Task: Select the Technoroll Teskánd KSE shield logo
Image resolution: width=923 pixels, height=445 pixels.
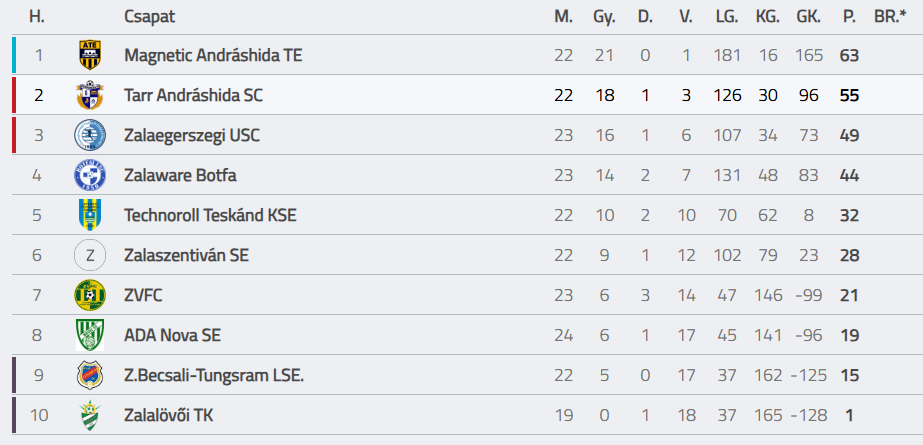Action: [x=90, y=215]
